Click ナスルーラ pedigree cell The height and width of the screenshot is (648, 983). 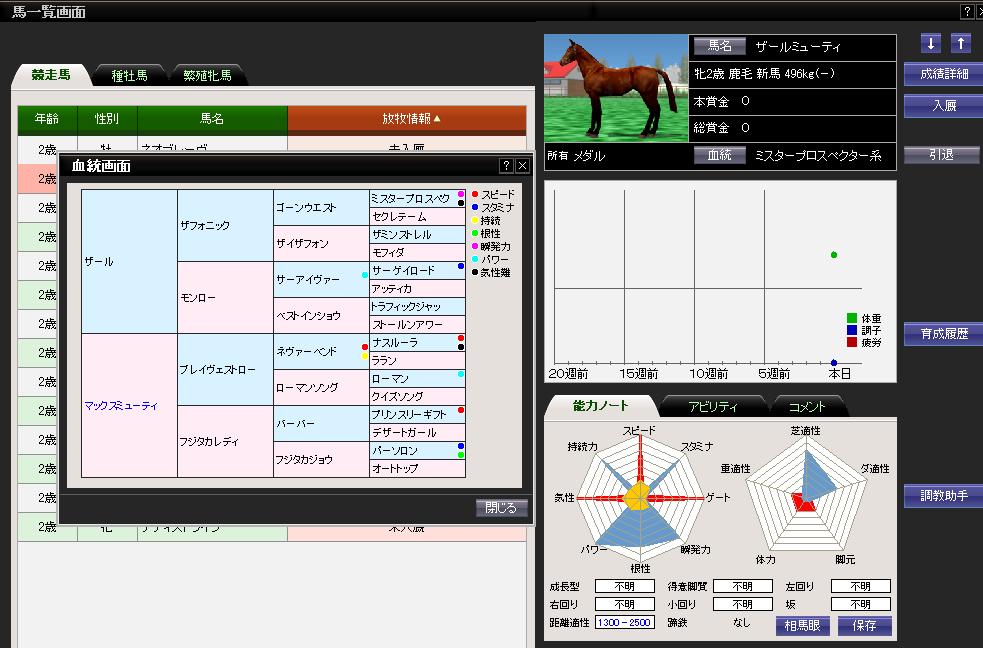(417, 342)
